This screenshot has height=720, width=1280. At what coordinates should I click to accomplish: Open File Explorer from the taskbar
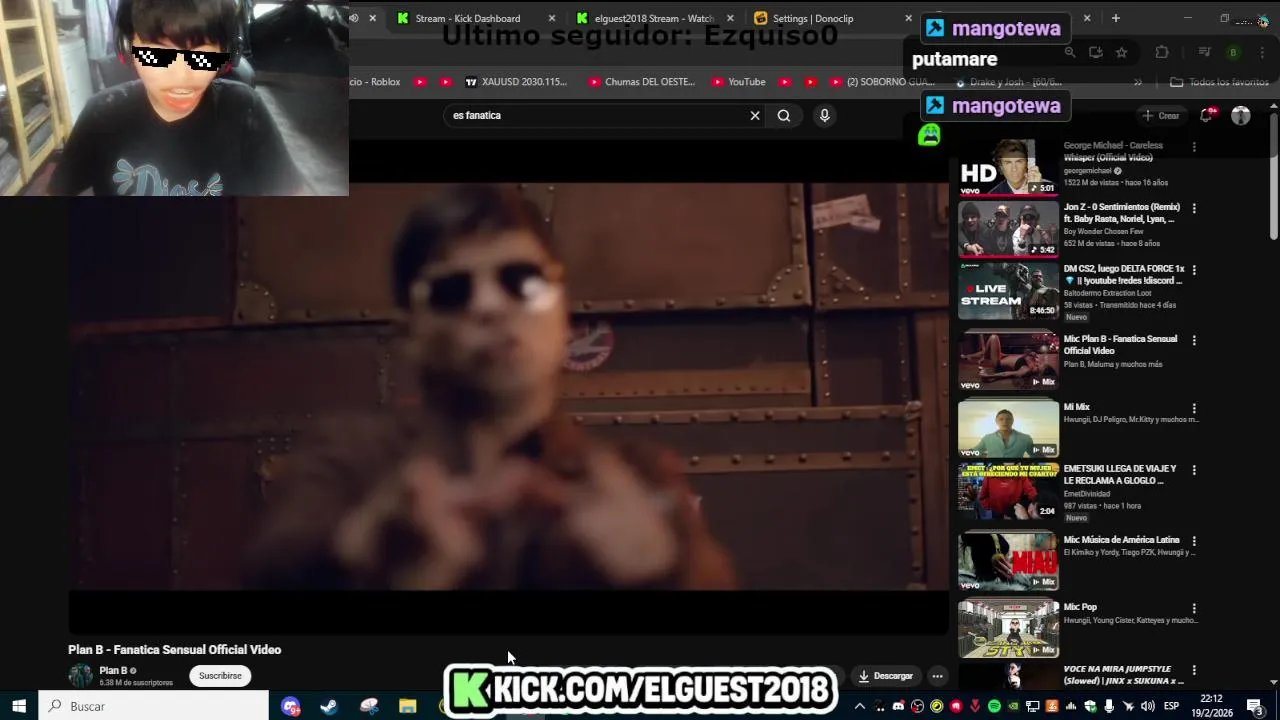point(407,706)
